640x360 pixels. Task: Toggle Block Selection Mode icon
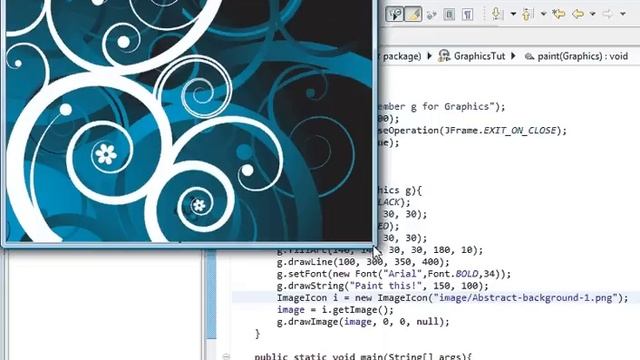(x=449, y=14)
